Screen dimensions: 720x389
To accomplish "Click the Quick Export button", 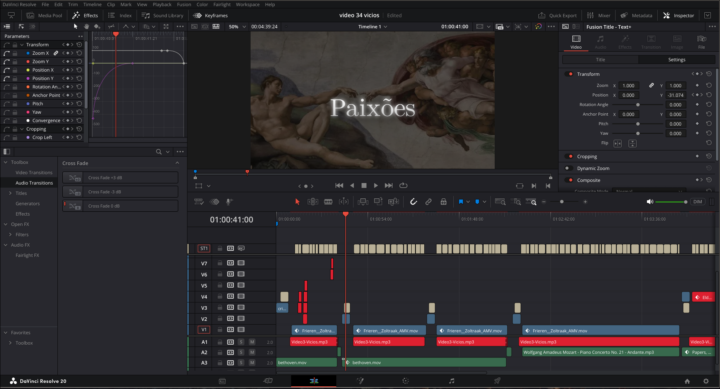I will pyautogui.click(x=557, y=15).
